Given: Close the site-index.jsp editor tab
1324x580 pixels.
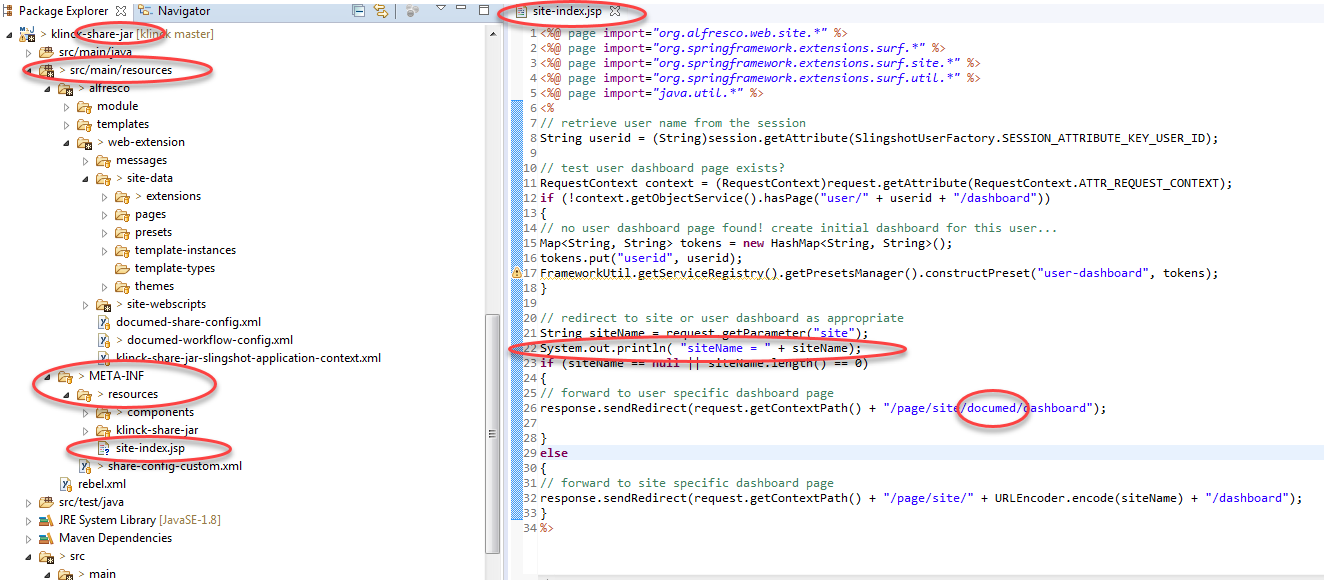Looking at the screenshot, I should (616, 12).
